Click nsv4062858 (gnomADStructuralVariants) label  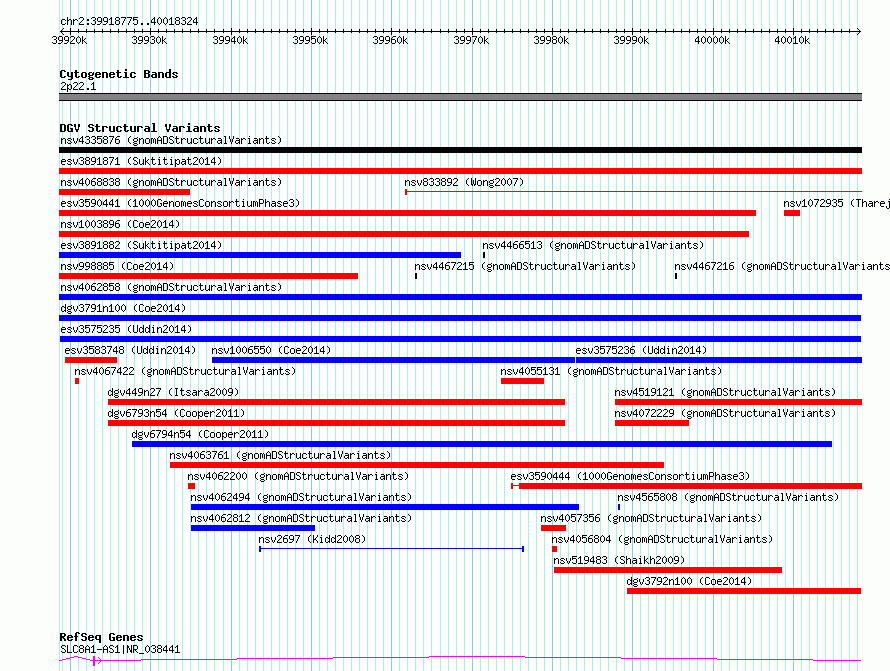[171, 287]
